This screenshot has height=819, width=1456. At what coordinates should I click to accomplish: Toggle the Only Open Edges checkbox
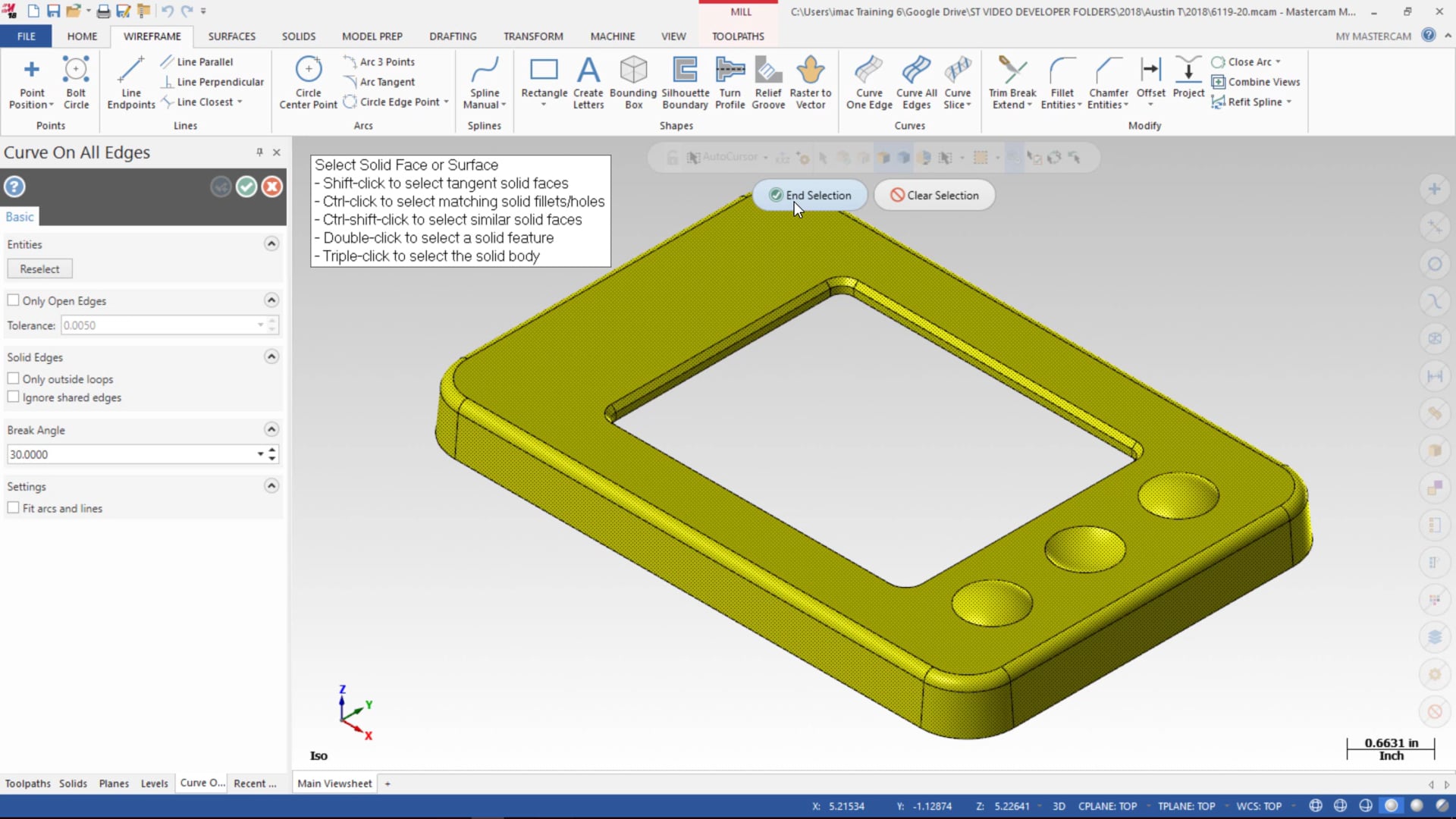click(13, 300)
